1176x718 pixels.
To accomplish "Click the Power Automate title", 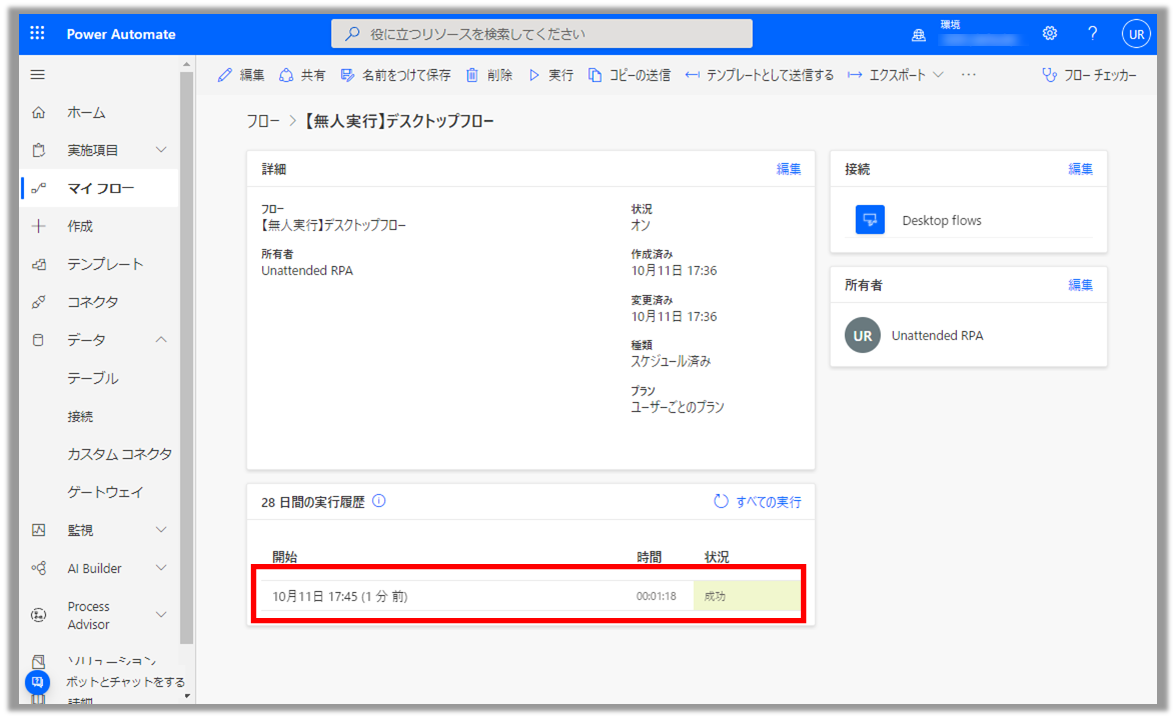I will (x=121, y=35).
